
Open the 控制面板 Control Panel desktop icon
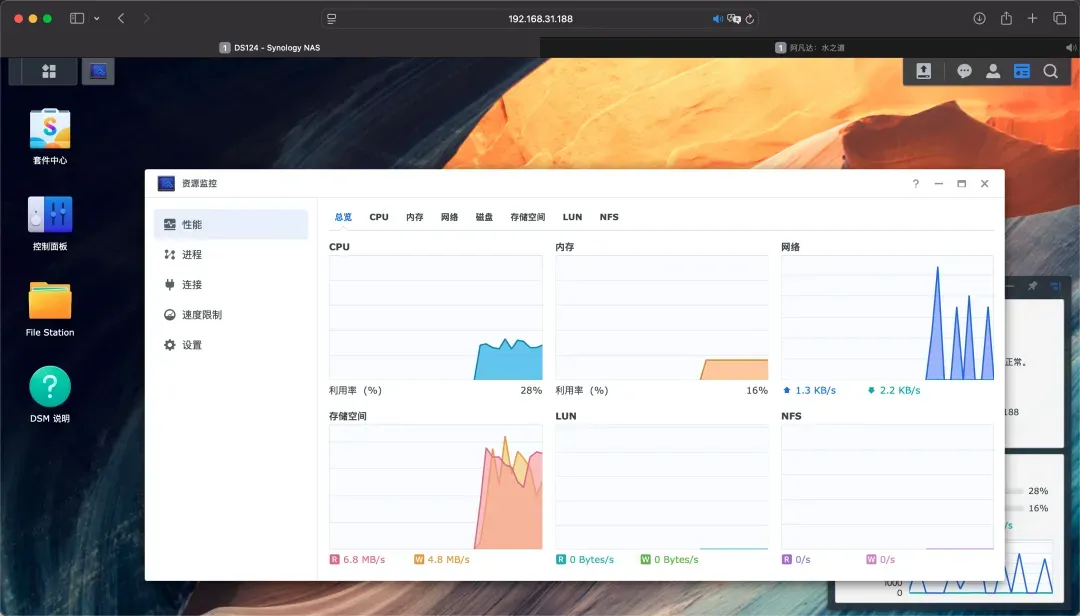(50, 223)
